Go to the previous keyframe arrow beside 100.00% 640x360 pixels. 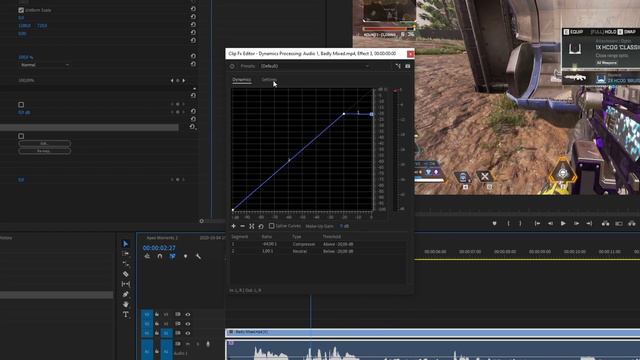pos(172,81)
